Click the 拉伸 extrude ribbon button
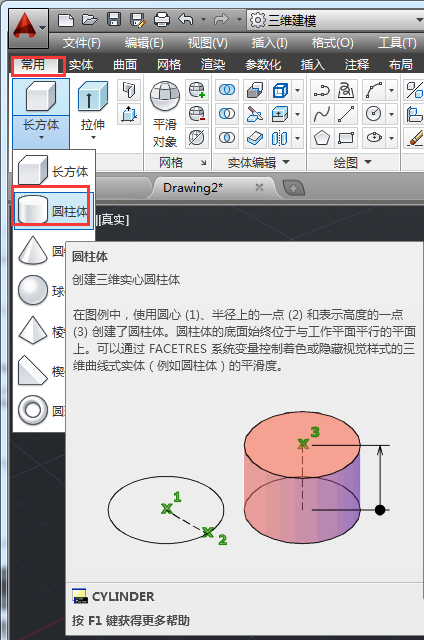The width and height of the screenshot is (424, 640). coord(93,104)
